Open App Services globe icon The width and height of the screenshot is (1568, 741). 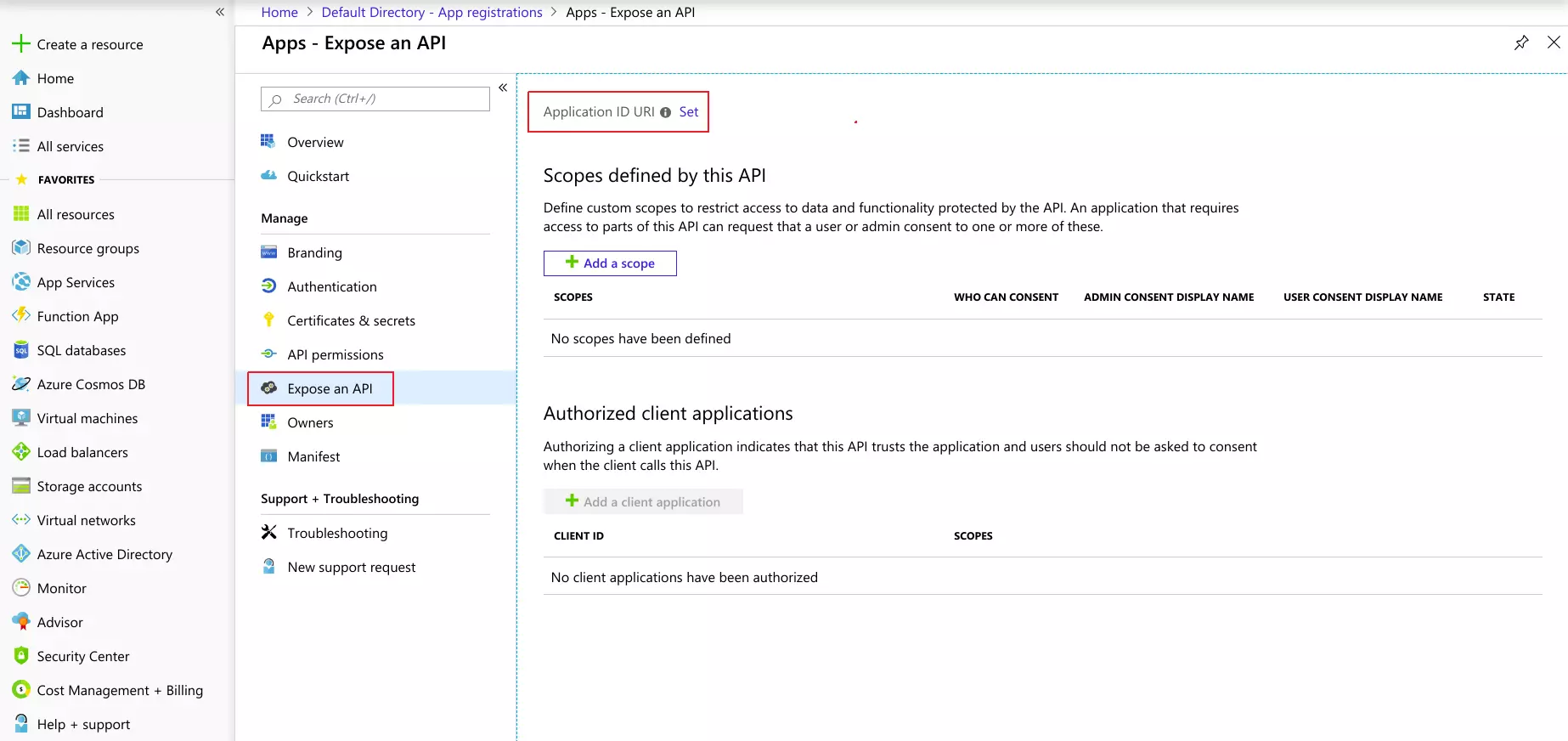point(21,281)
